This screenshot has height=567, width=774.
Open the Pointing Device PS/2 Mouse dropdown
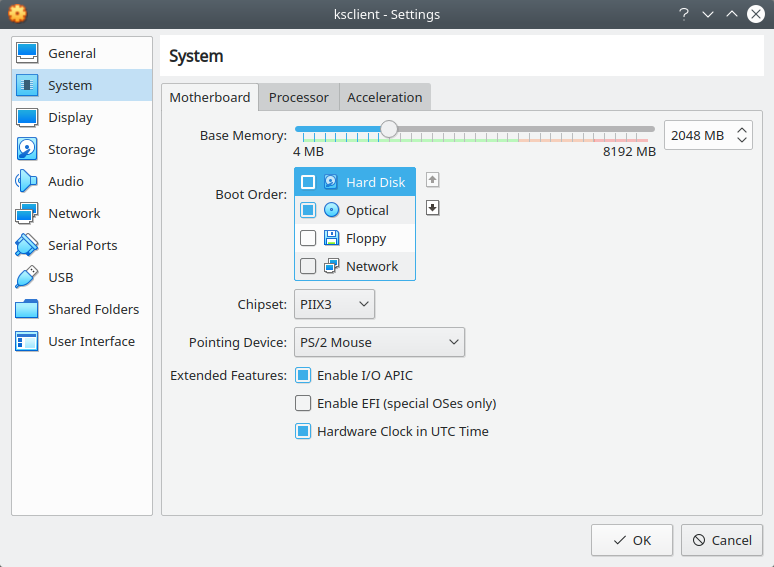point(379,342)
